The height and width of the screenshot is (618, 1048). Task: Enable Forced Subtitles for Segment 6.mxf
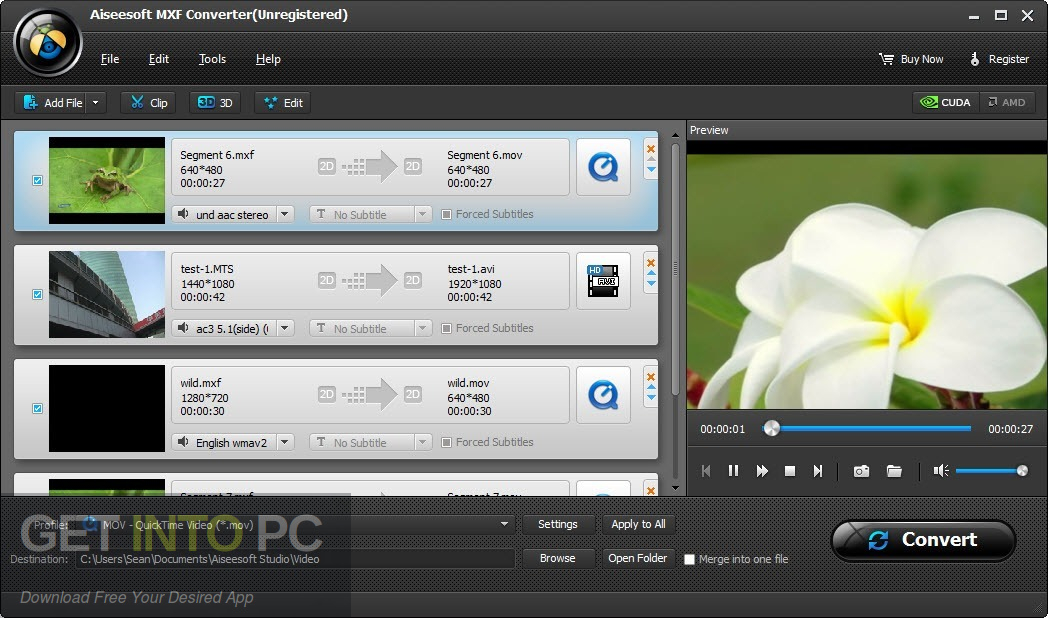tap(446, 214)
